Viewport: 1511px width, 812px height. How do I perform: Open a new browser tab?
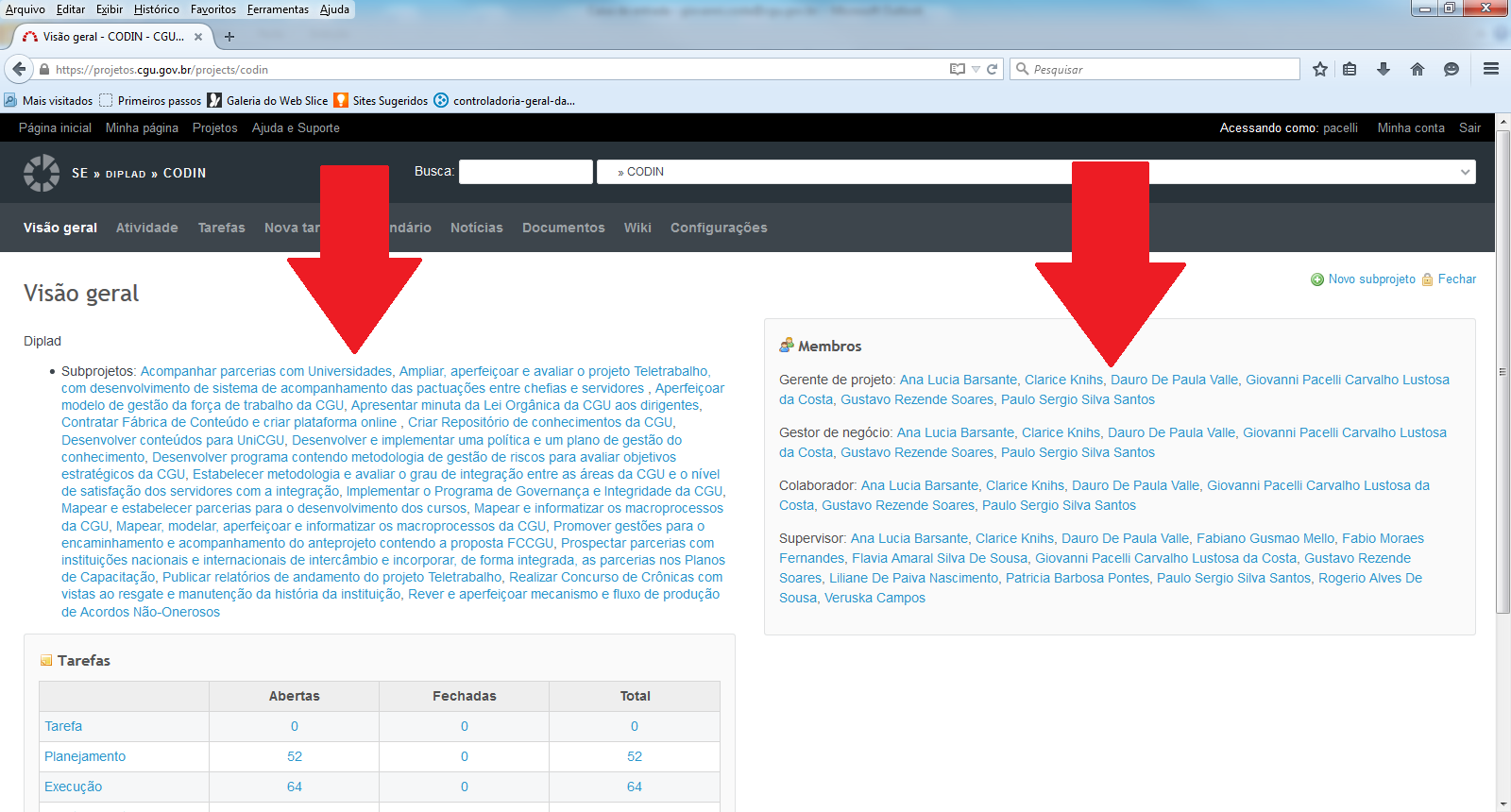point(229,37)
